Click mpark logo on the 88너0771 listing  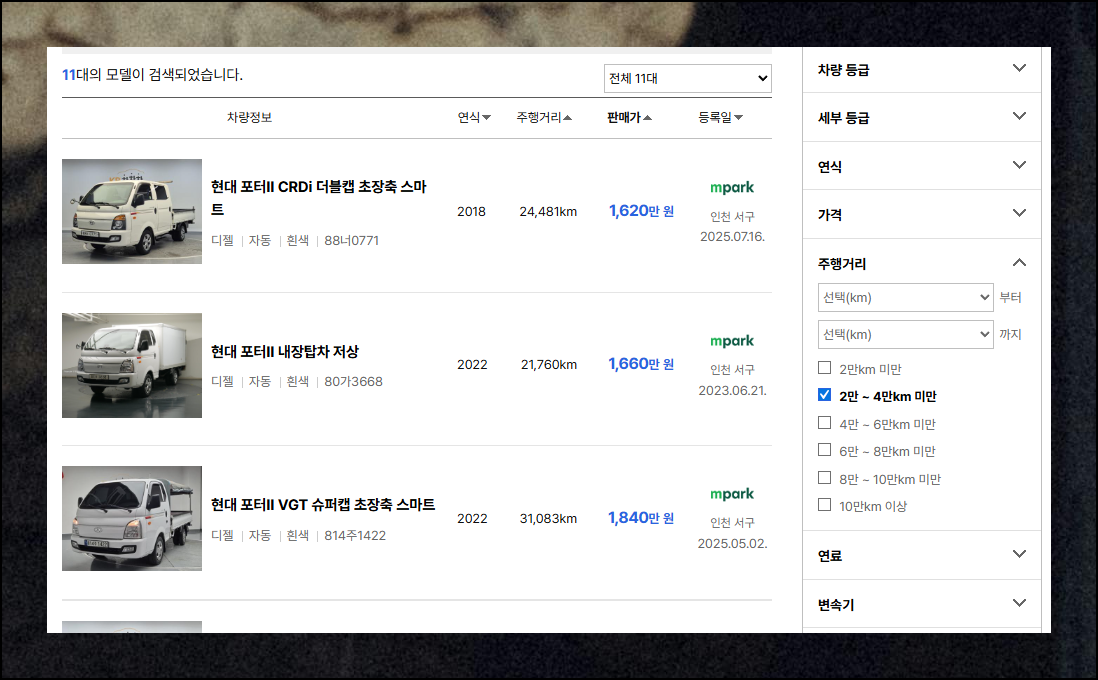click(732, 188)
